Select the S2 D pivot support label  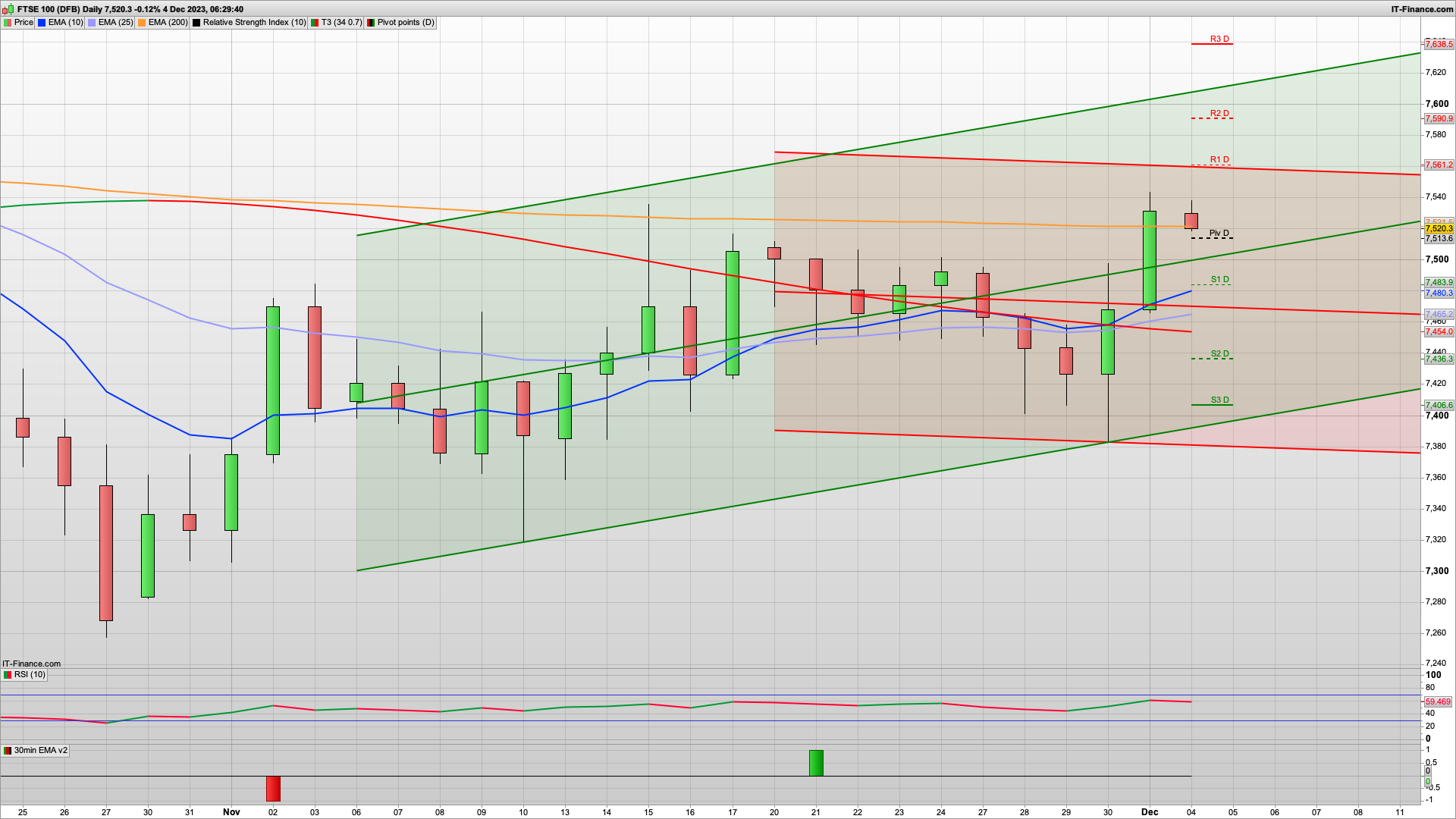(x=1219, y=353)
